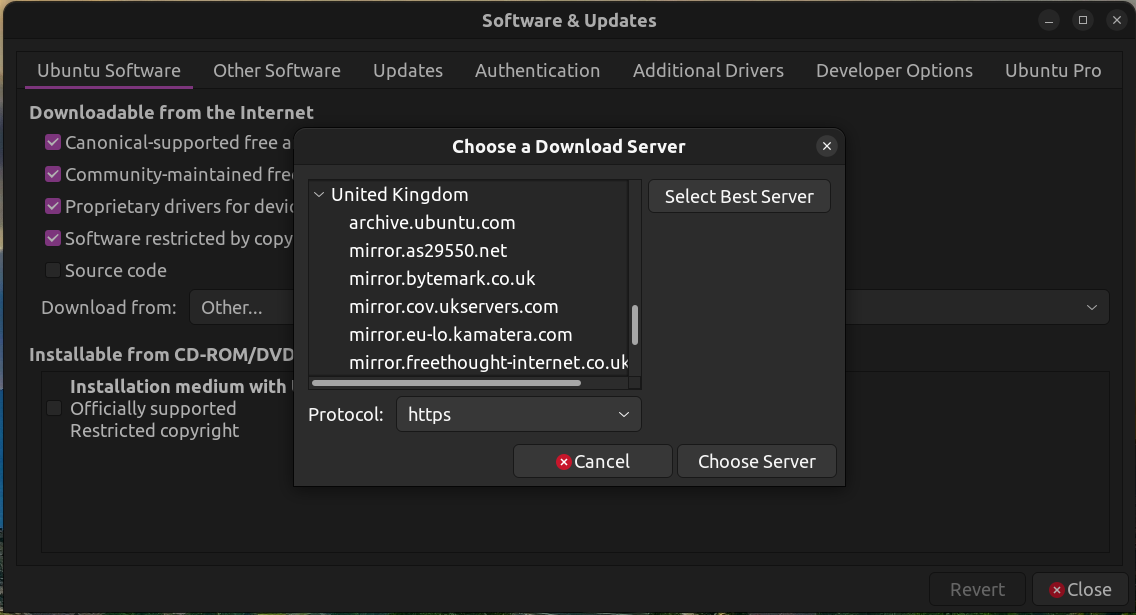Collapse the United Kingdom server group

coord(319,195)
